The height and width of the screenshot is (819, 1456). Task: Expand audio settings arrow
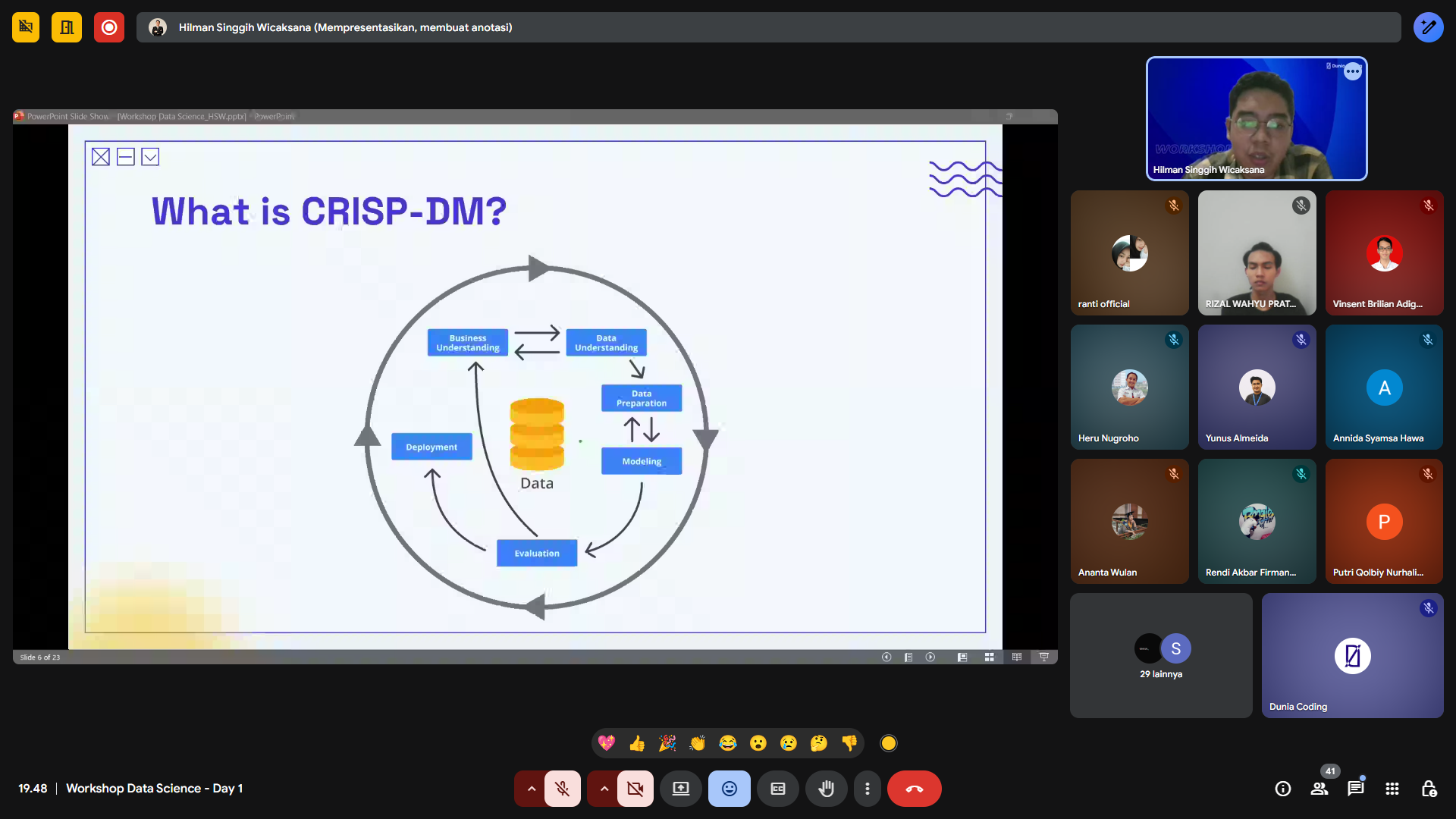(x=532, y=789)
